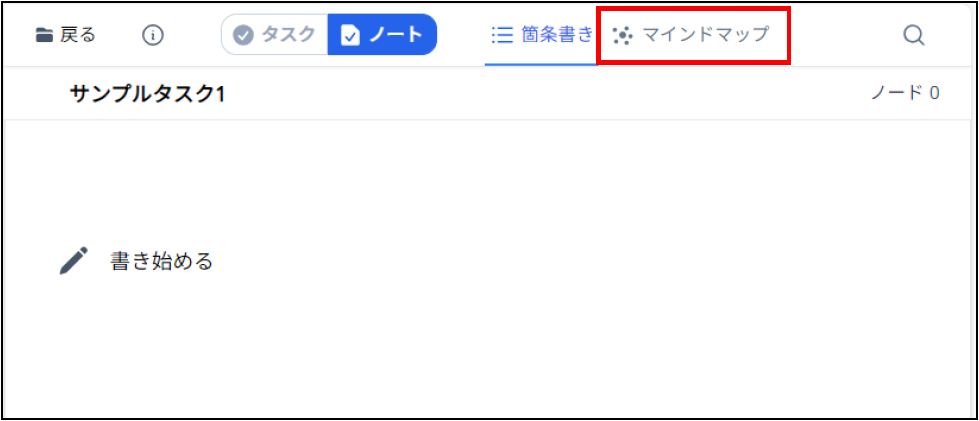Select the ノート toggle segment
The image size is (979, 421).
tap(382, 35)
